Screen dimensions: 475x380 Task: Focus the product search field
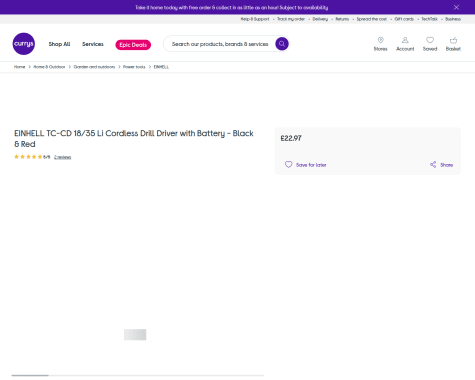(x=220, y=44)
